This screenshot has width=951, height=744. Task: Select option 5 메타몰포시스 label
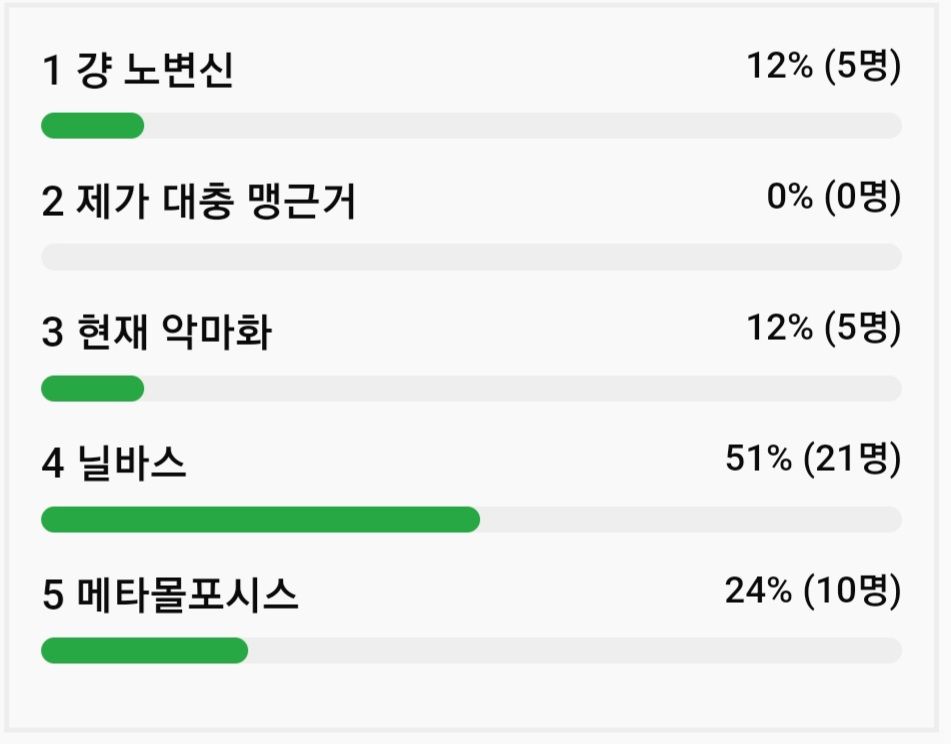point(170,596)
